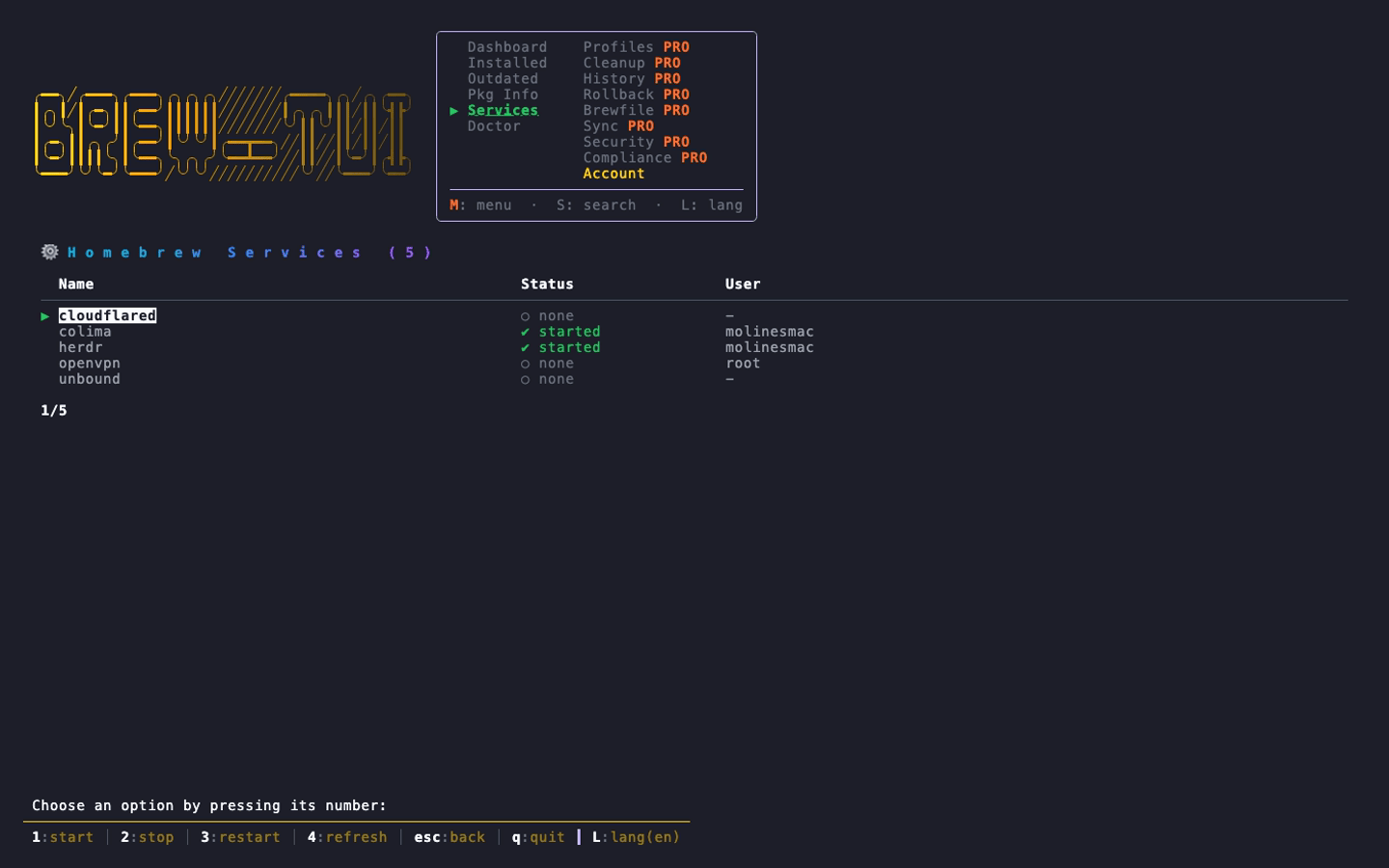Click 3:restart in the bottom bar
Viewport: 1389px width, 868px height.
(x=240, y=837)
